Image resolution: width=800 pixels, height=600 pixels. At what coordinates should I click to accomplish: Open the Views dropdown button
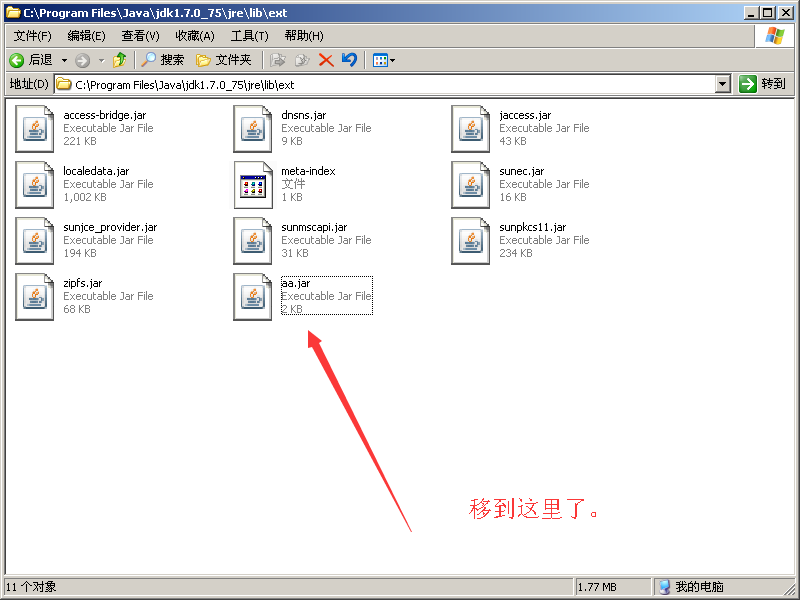click(x=384, y=60)
